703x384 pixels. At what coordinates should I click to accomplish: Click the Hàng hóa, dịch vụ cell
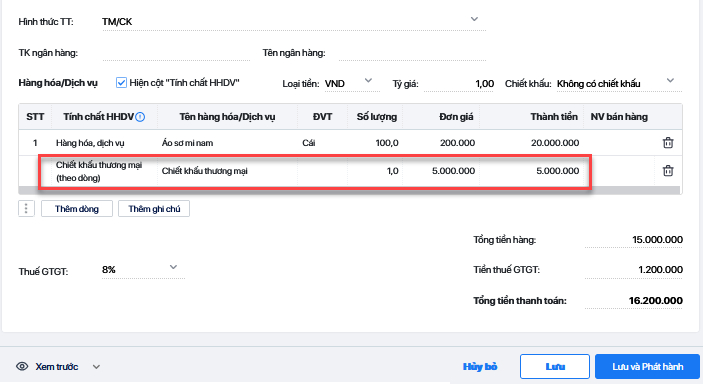click(104, 143)
